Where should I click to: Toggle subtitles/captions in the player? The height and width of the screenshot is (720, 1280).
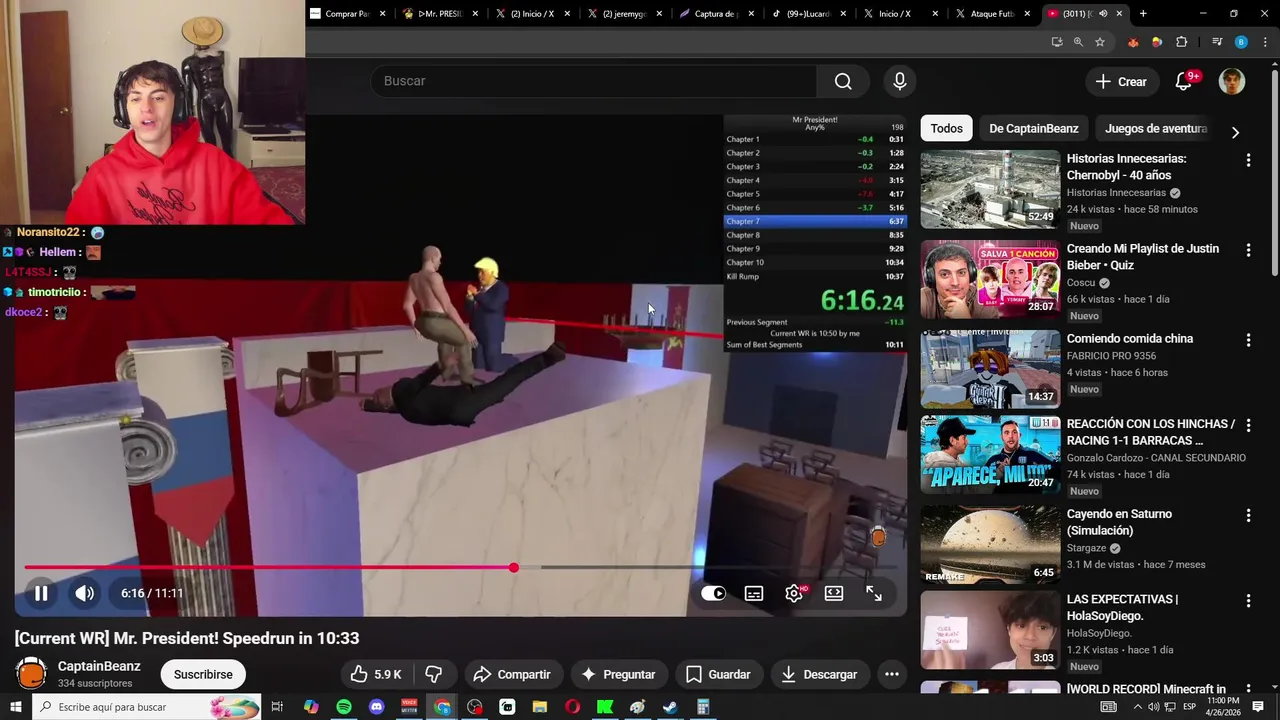tap(754, 593)
